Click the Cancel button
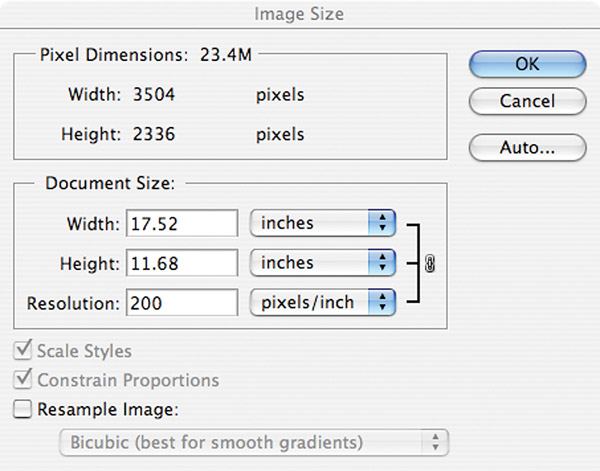600x471 pixels. [527, 101]
